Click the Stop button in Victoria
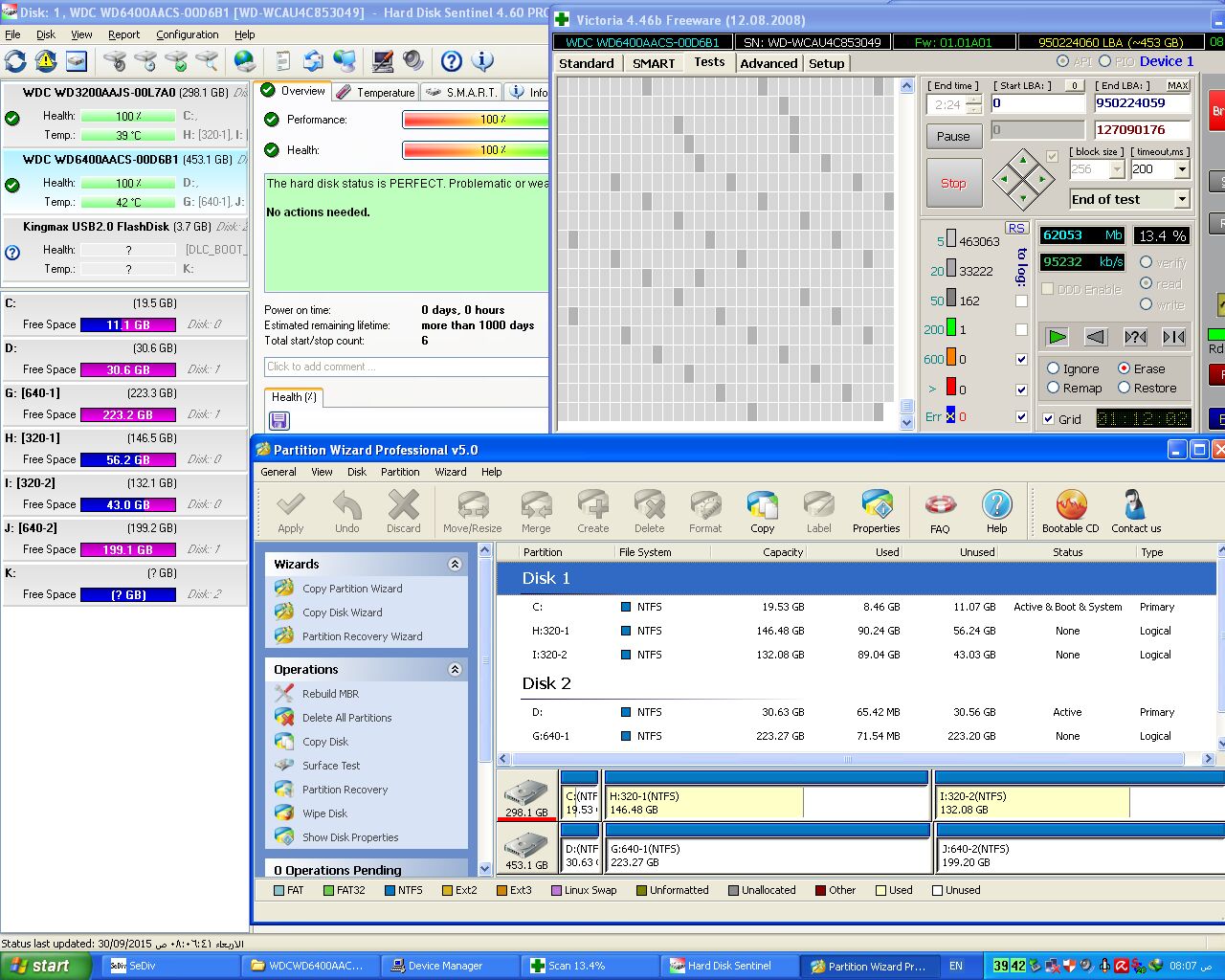The image size is (1225, 980). pos(953,183)
